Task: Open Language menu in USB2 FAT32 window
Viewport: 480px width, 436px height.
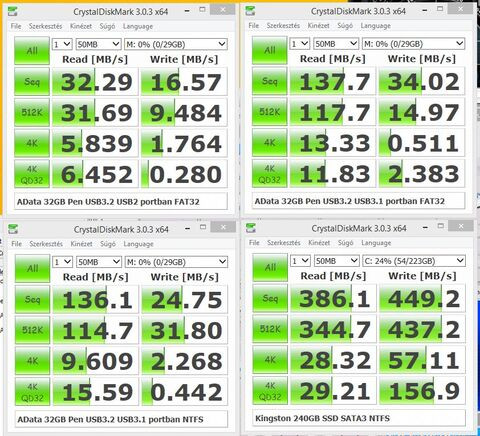Action: [138, 26]
